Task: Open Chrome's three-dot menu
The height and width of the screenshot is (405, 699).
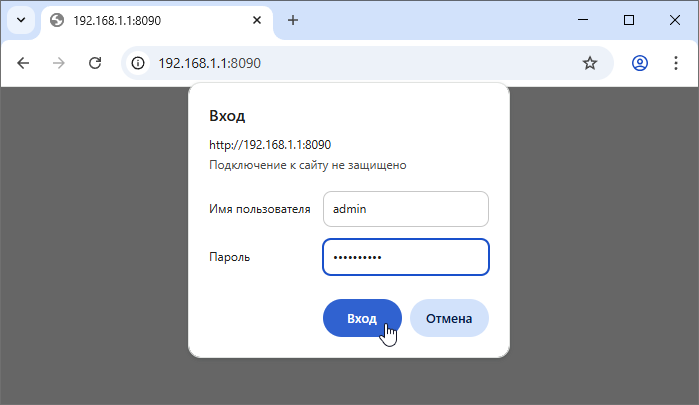Action: tap(675, 63)
